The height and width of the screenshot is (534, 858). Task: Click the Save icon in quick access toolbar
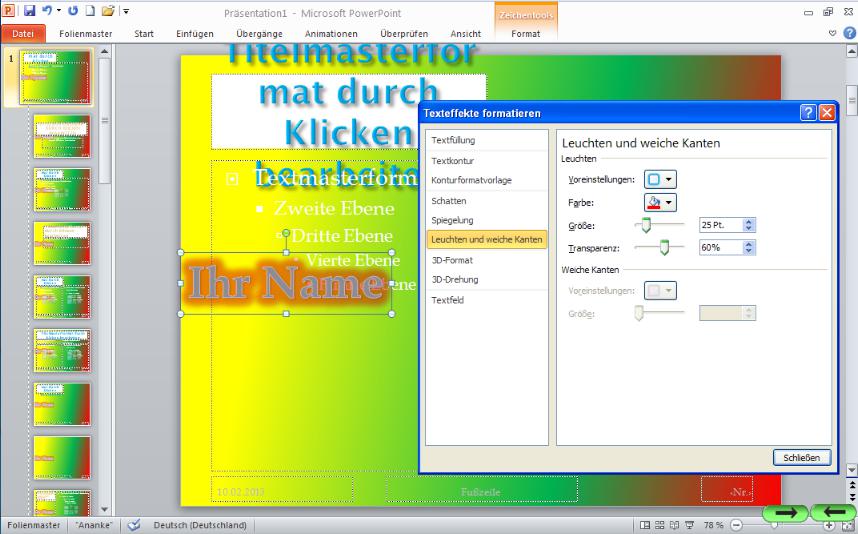point(29,11)
